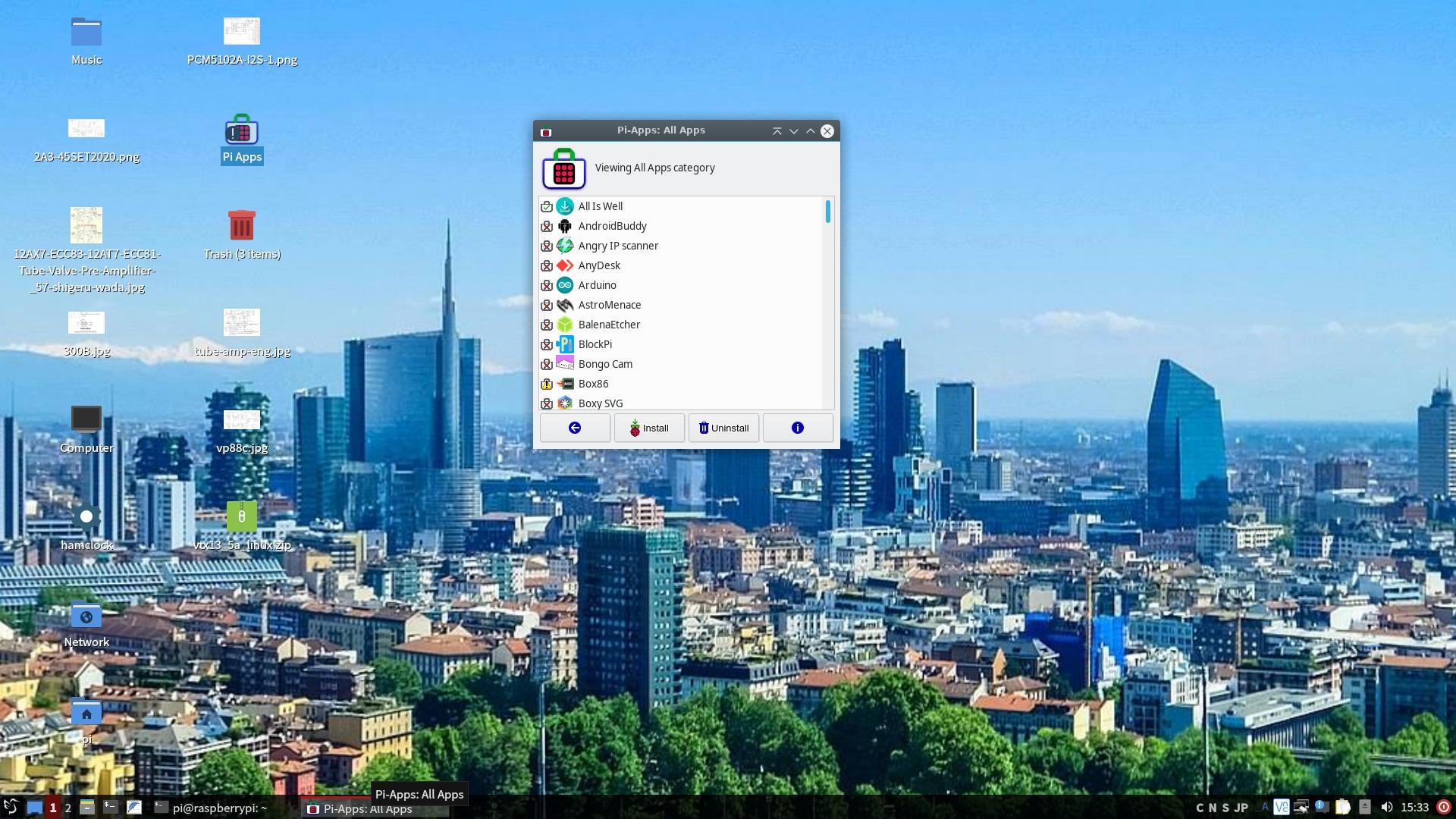Click the Boxy SVG list entry
The image size is (1456, 819).
(x=600, y=403)
